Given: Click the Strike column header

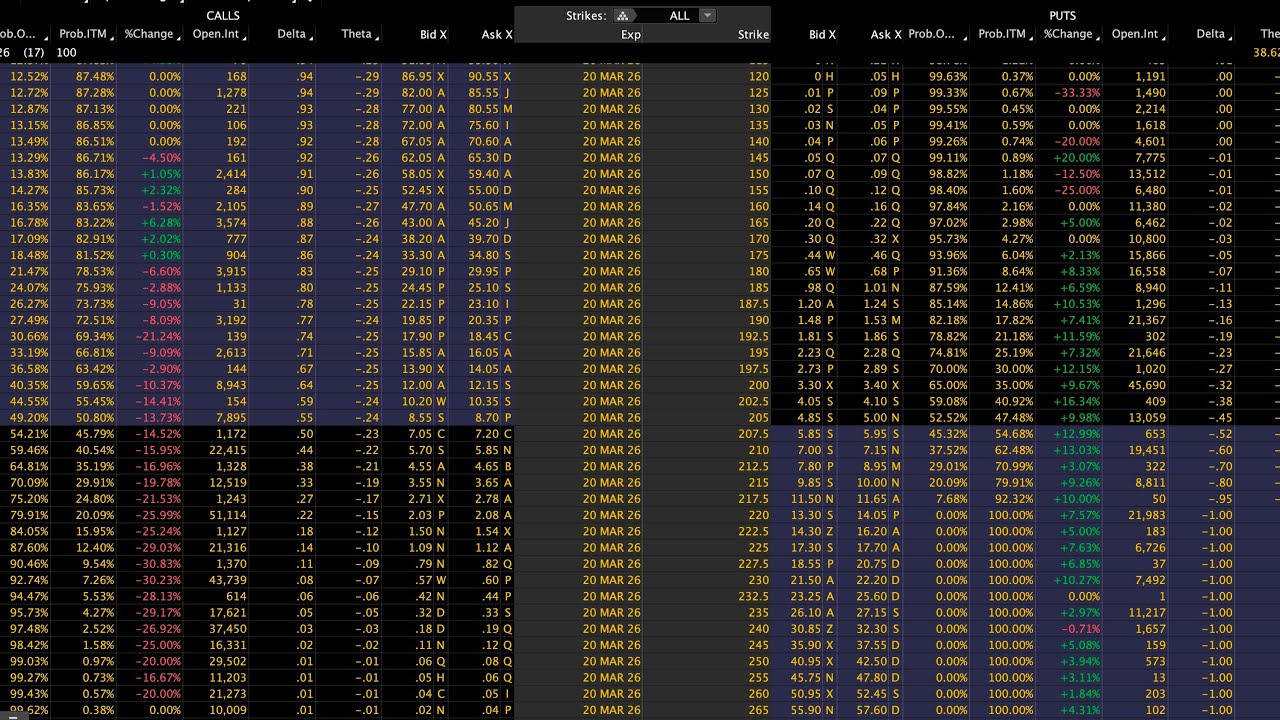Looking at the screenshot, I should [x=753, y=35].
